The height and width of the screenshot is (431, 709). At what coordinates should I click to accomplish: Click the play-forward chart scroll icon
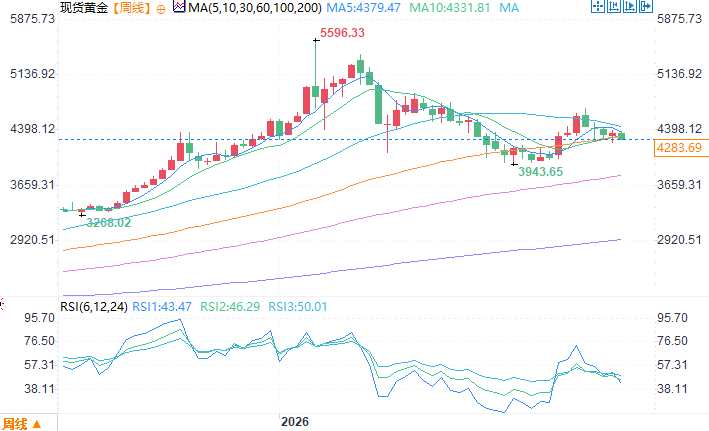coord(629,6)
